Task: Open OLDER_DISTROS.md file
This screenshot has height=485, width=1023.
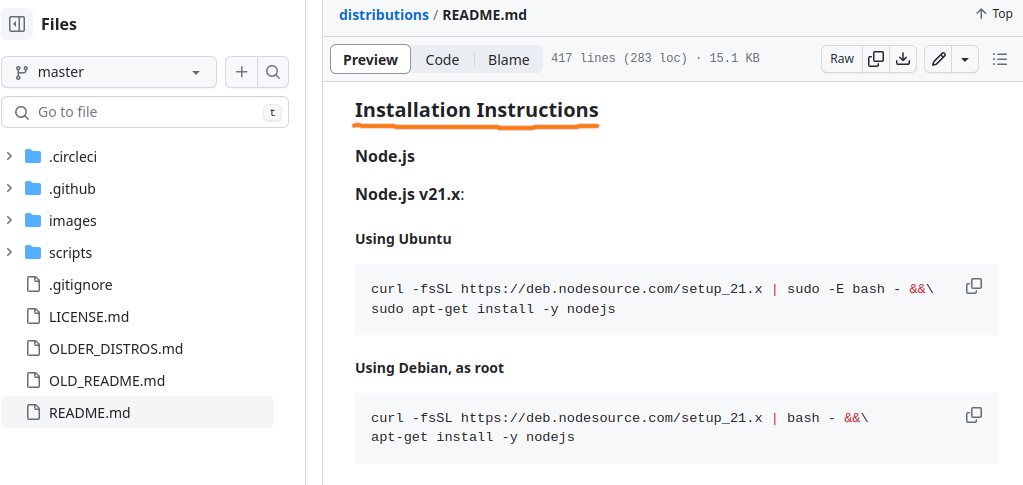Action: tap(115, 349)
